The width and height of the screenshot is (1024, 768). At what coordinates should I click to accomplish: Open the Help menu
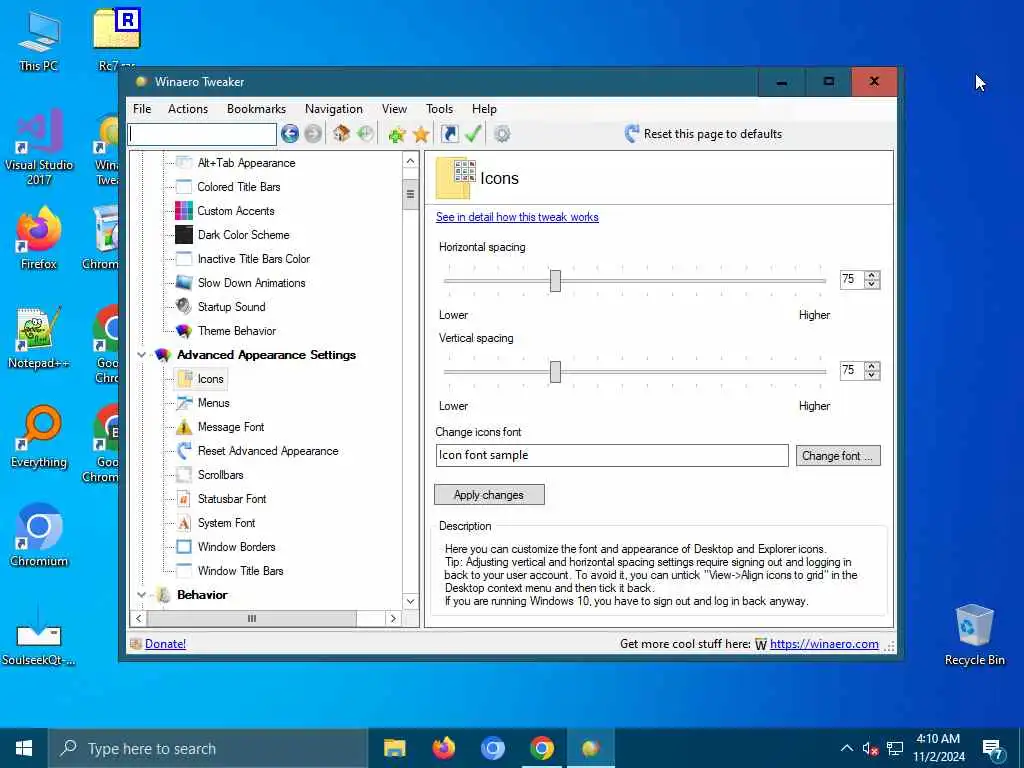(484, 109)
